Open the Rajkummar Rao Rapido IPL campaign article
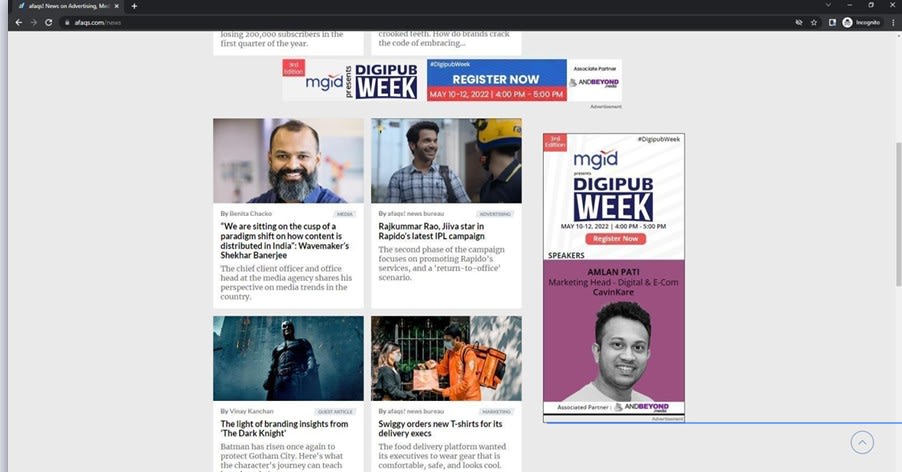The image size is (902, 472). (431, 231)
